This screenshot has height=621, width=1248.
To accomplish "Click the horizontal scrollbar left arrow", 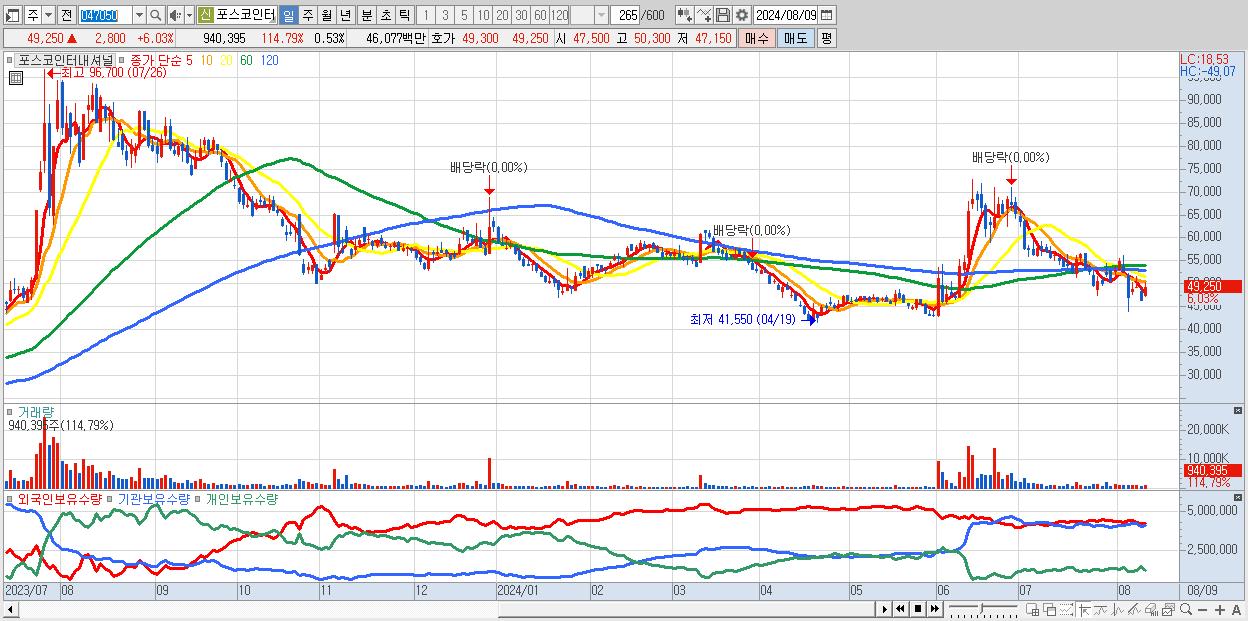I will [x=10, y=609].
